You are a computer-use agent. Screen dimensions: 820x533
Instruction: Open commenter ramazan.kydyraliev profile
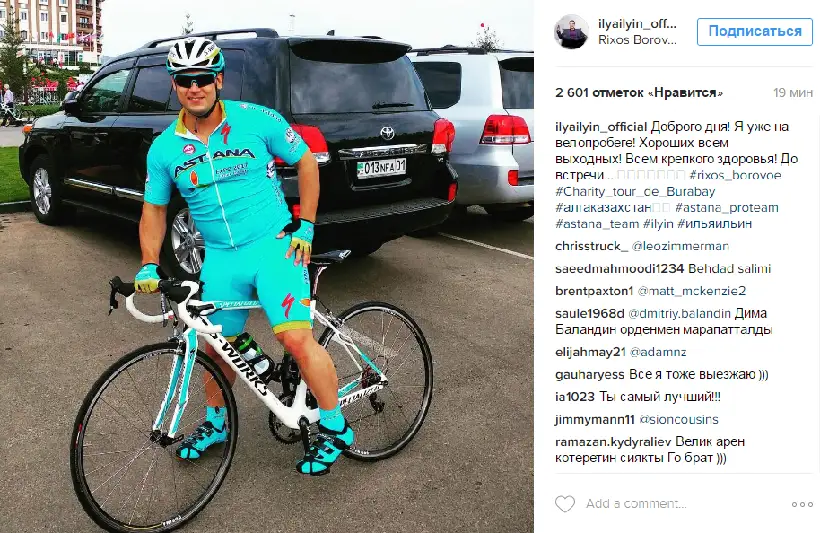click(612, 441)
